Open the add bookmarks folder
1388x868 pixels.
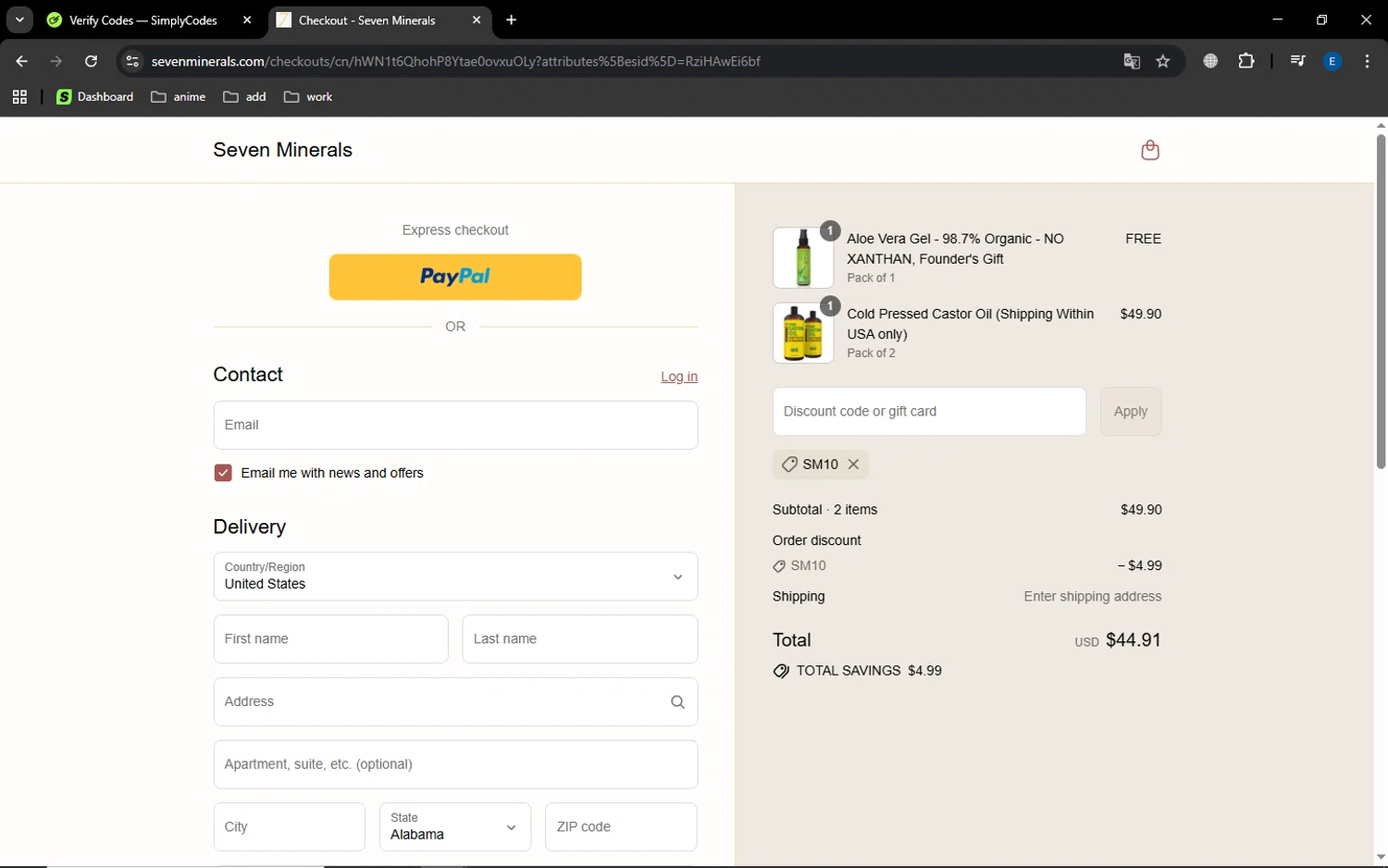point(244,97)
